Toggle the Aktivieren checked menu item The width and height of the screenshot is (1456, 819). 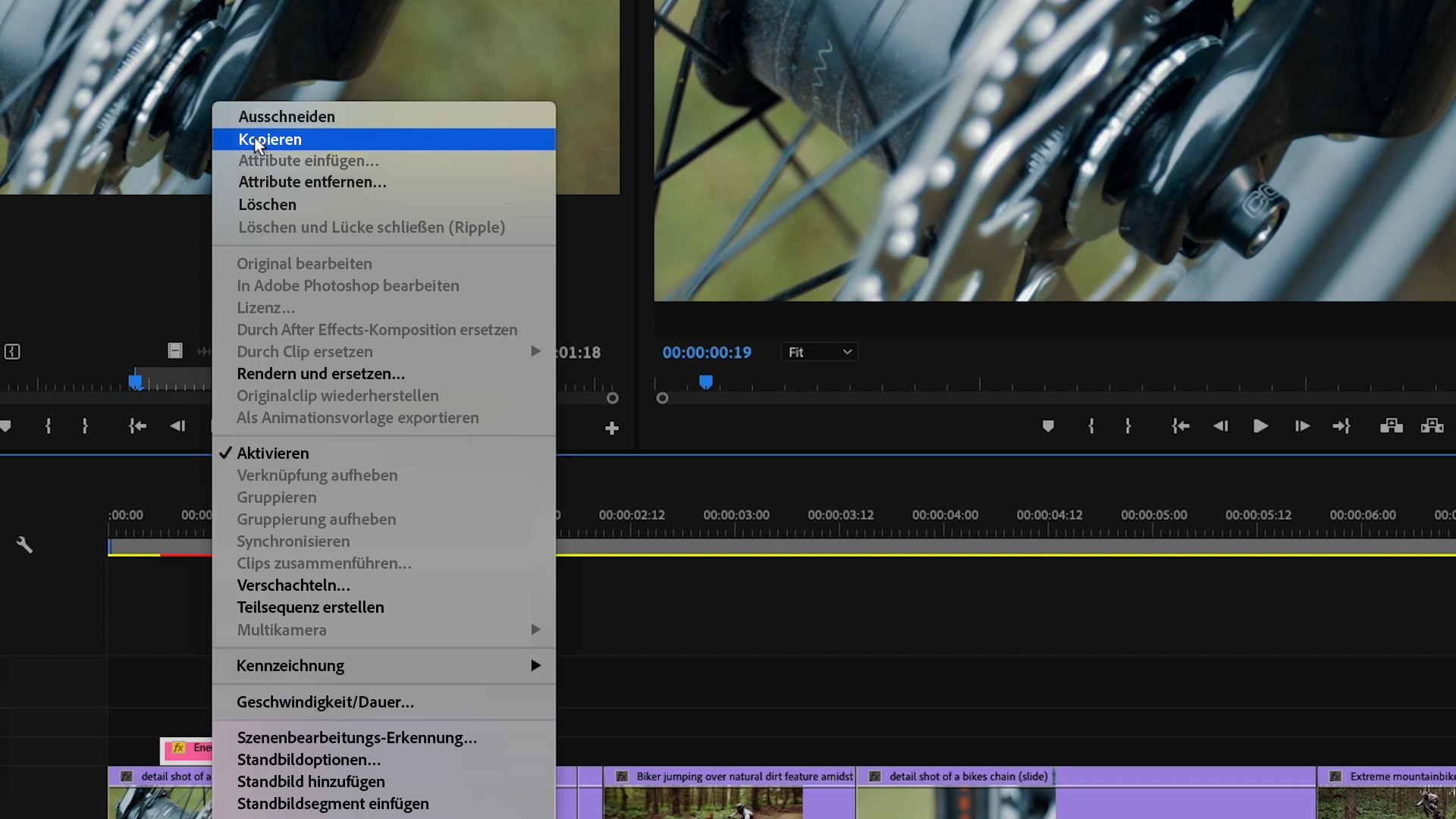(x=273, y=453)
